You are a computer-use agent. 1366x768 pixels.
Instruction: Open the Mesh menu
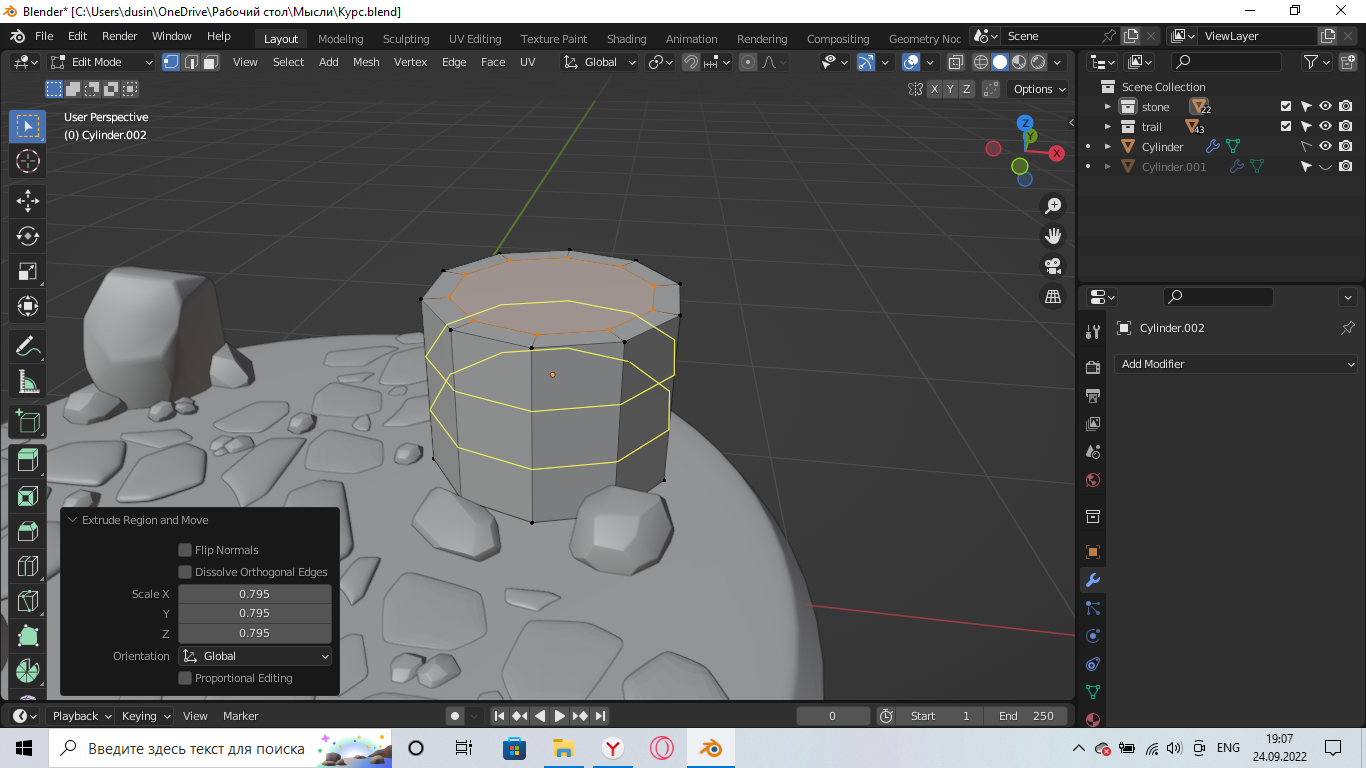coord(366,61)
